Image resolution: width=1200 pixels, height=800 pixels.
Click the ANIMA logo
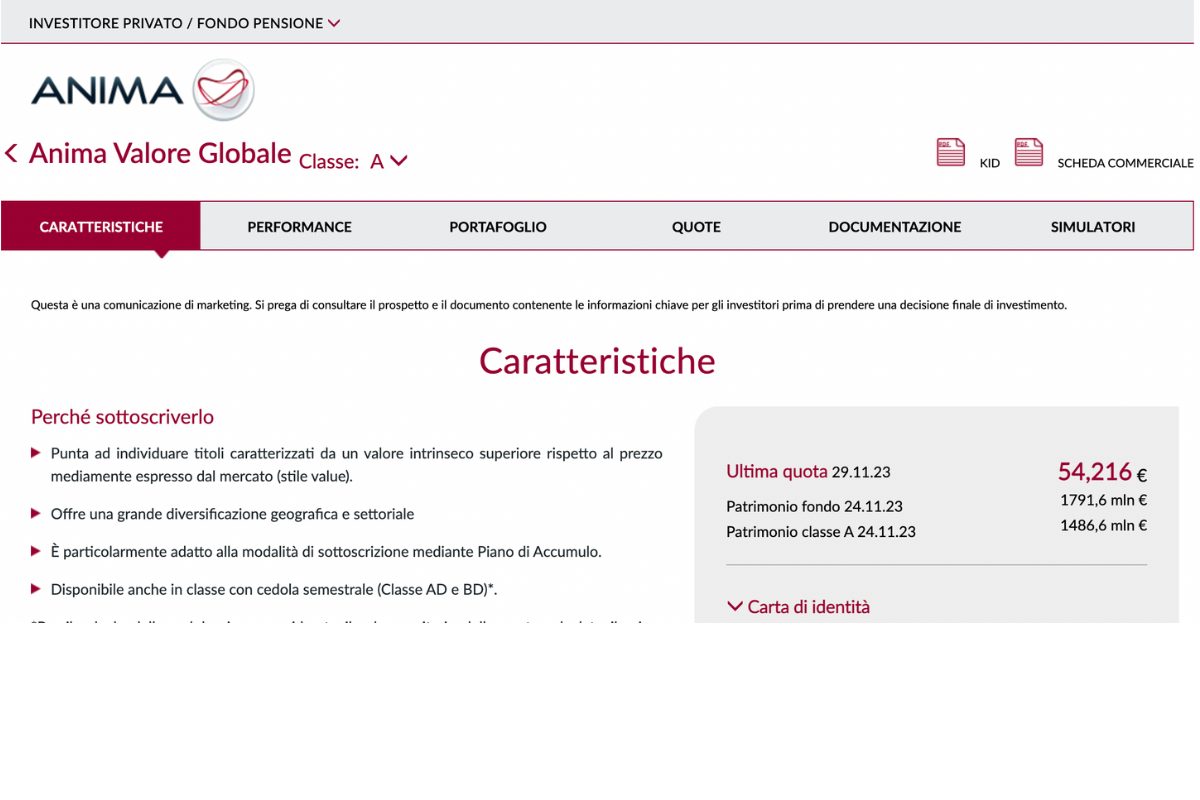tap(142, 90)
